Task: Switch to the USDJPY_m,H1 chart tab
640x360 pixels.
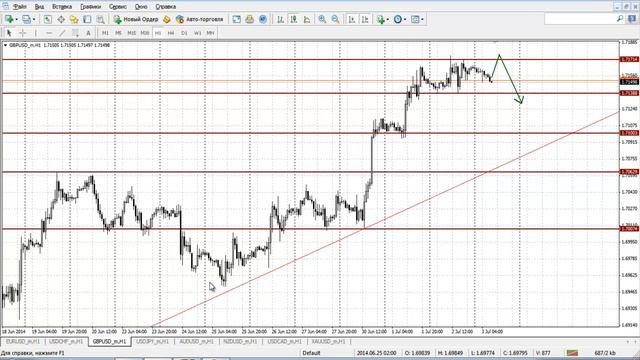Action: pos(152,341)
